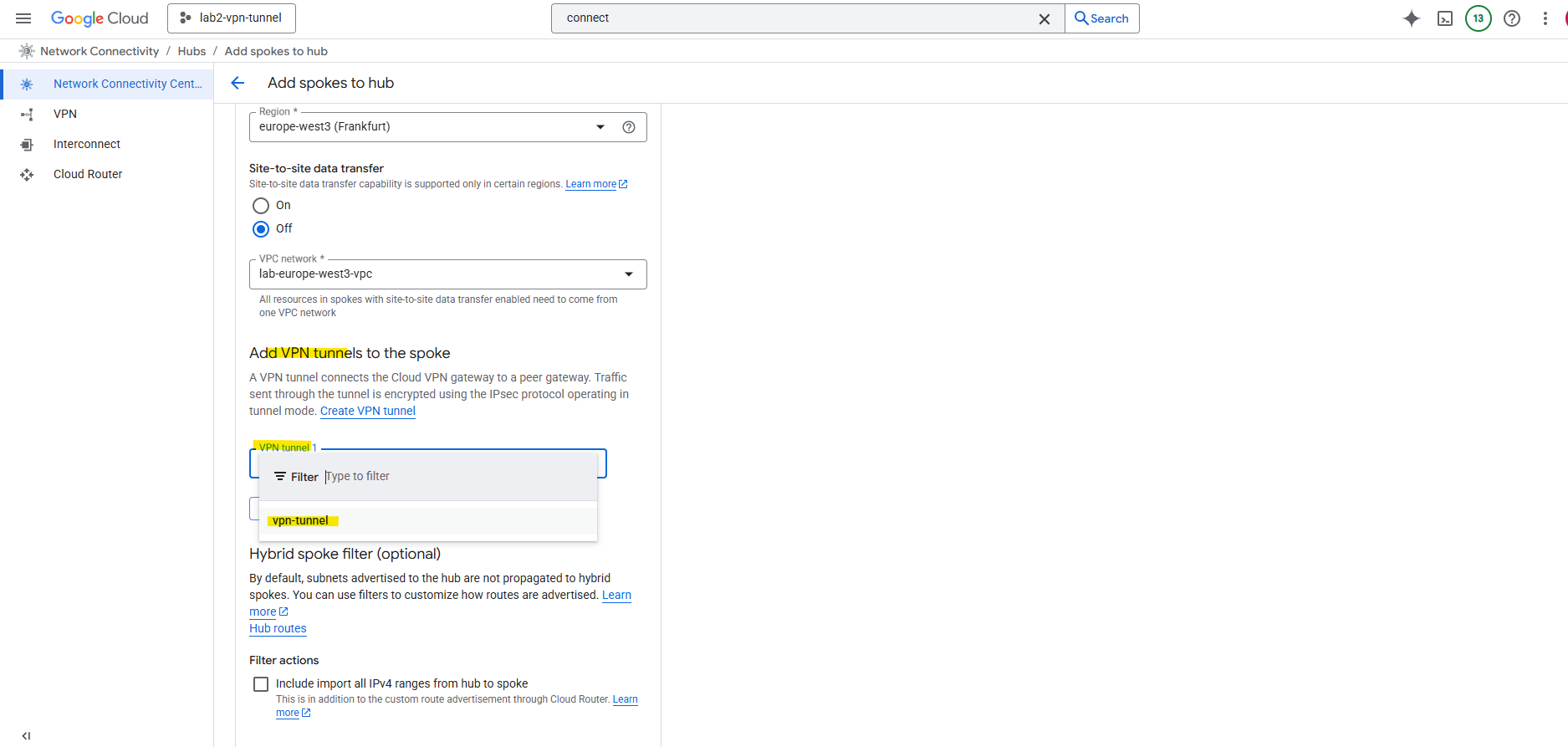The height and width of the screenshot is (747, 1568).
Task: Click the Search button
Action: click(1101, 18)
